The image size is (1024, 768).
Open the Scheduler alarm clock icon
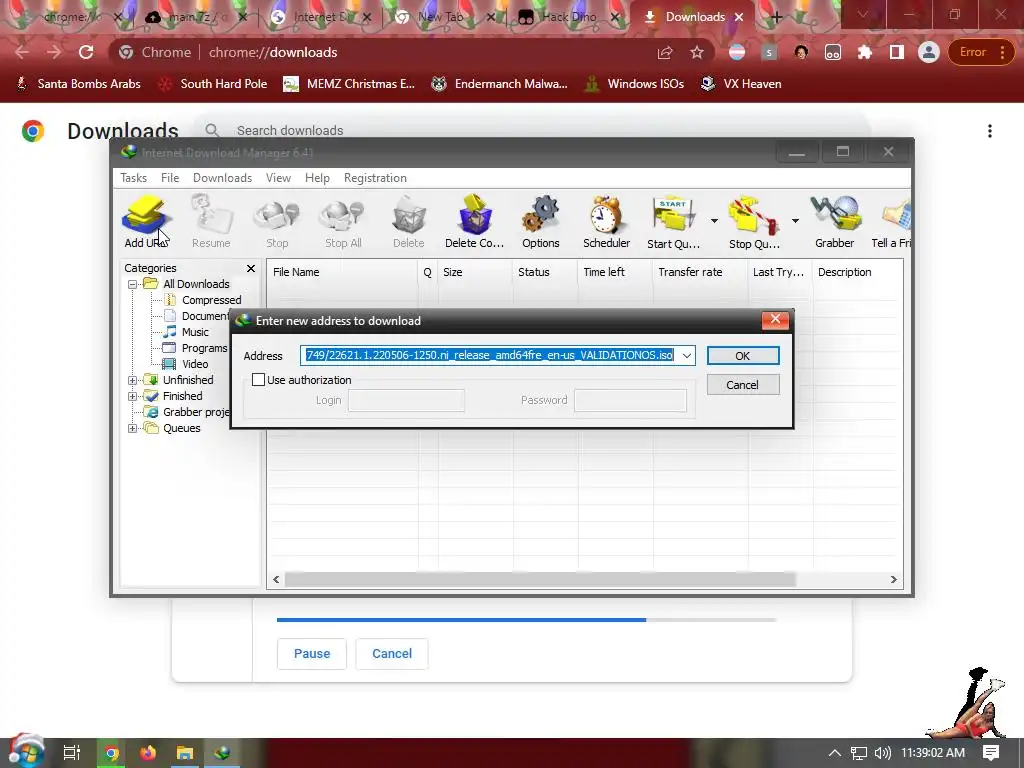pos(606,221)
